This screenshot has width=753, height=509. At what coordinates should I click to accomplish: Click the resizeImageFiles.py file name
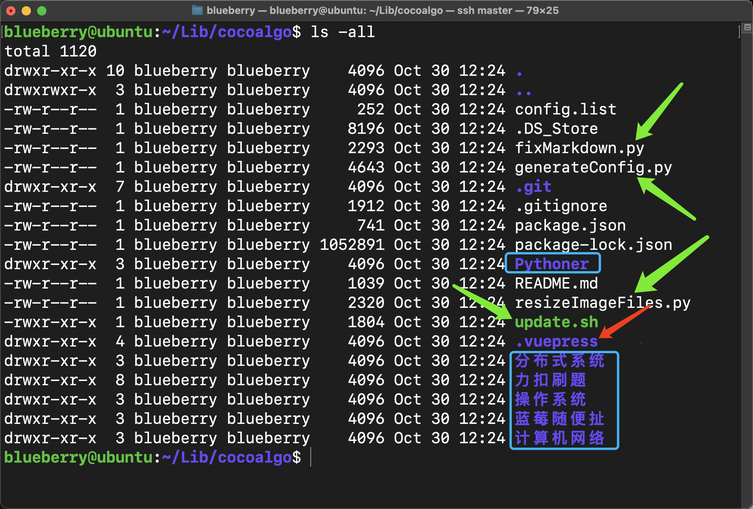click(x=602, y=303)
